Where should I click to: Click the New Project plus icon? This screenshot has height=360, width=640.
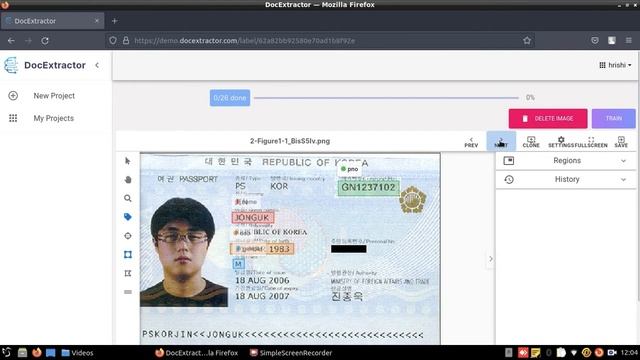(13, 96)
